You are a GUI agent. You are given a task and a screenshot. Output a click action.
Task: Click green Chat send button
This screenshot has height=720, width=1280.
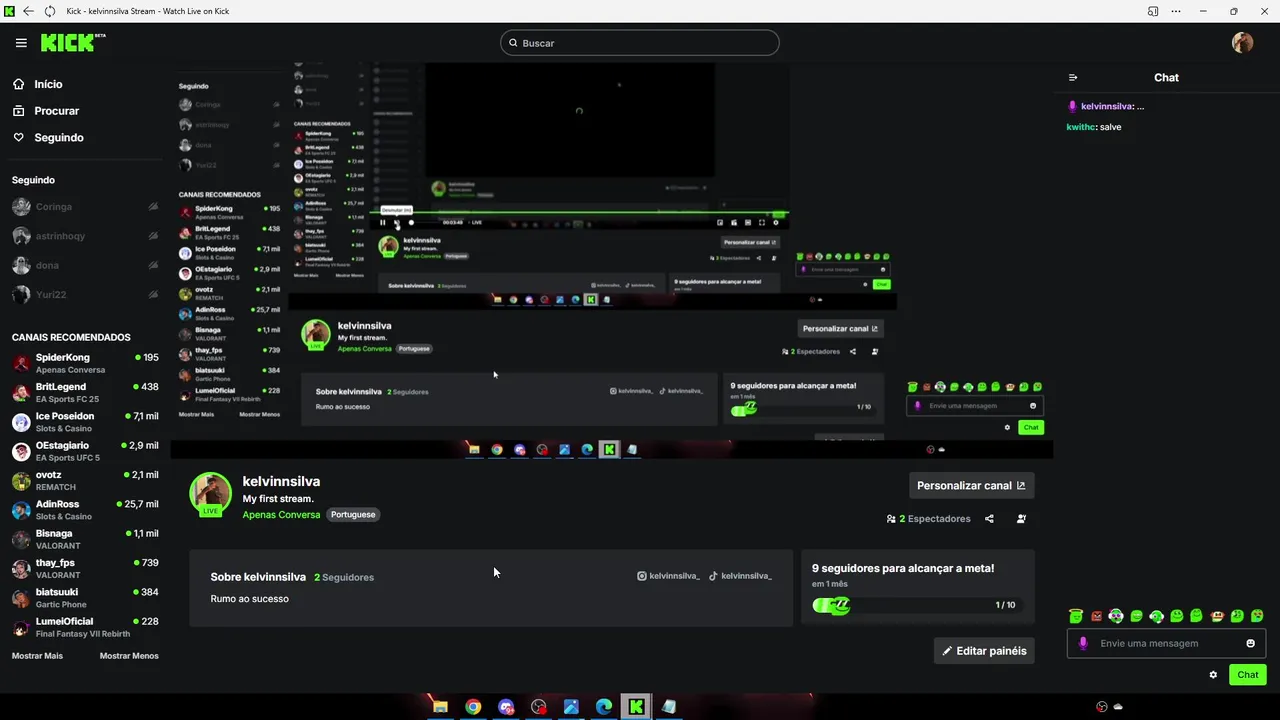[x=1247, y=675]
